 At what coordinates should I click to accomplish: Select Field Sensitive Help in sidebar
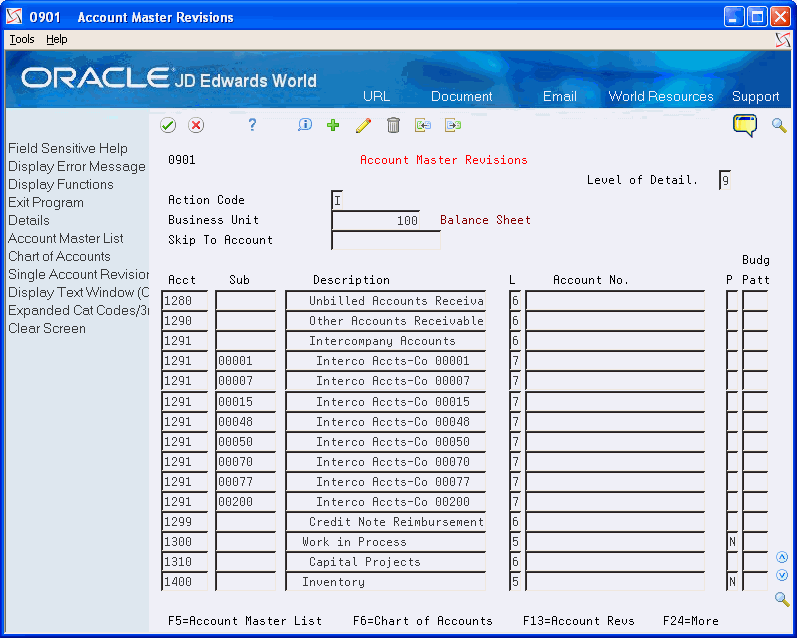pyautogui.click(x=68, y=148)
